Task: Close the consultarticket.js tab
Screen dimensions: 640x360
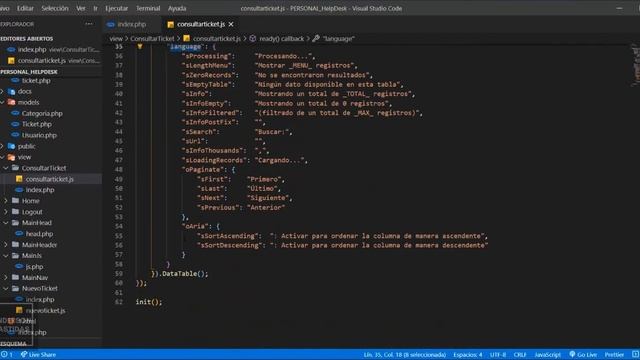Action: pyautogui.click(x=231, y=24)
